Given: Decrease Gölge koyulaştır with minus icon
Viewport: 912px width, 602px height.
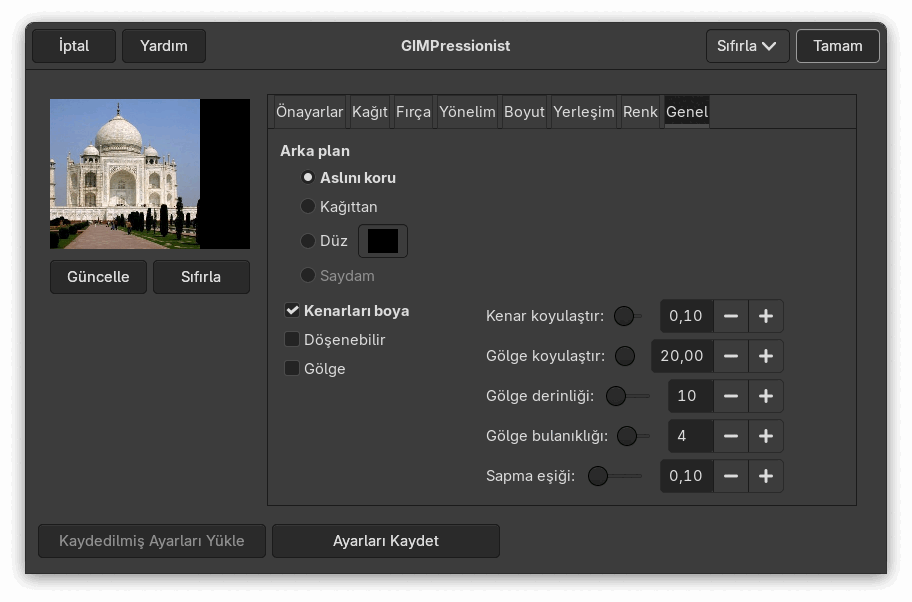Looking at the screenshot, I should point(731,356).
